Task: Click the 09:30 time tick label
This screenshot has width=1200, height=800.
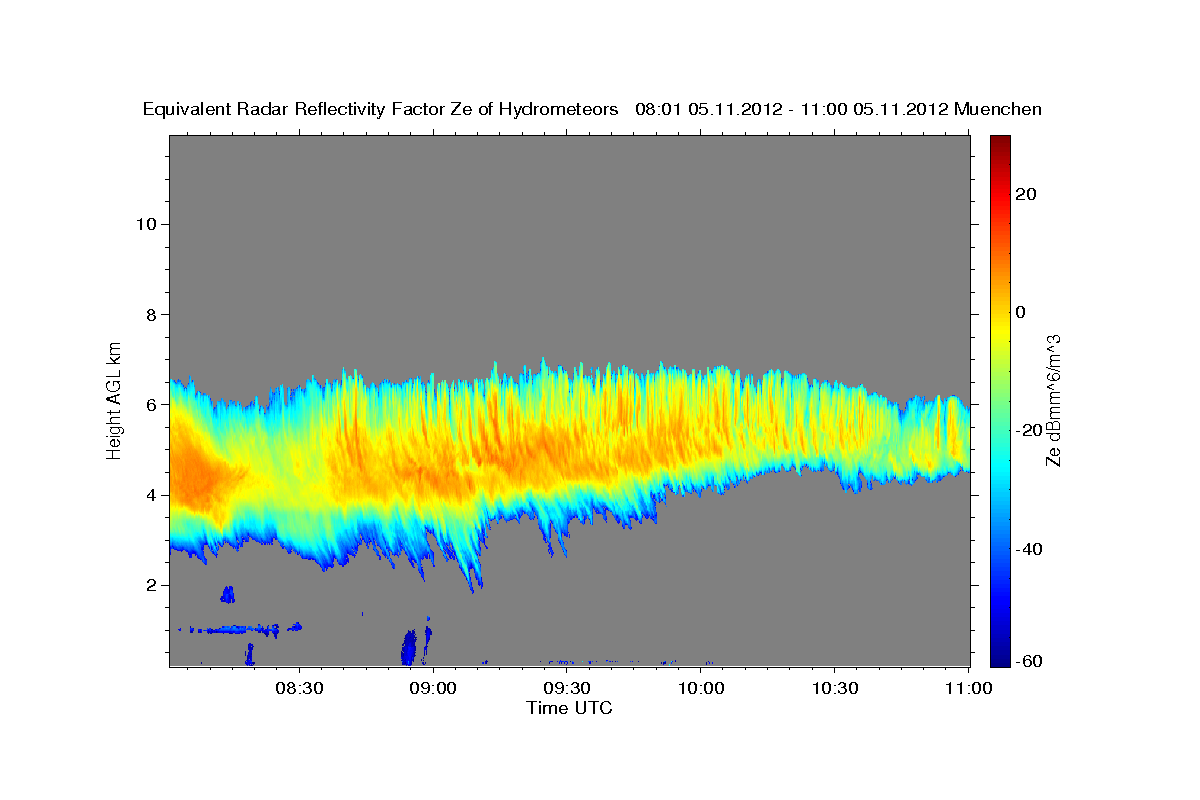Action: [568, 689]
